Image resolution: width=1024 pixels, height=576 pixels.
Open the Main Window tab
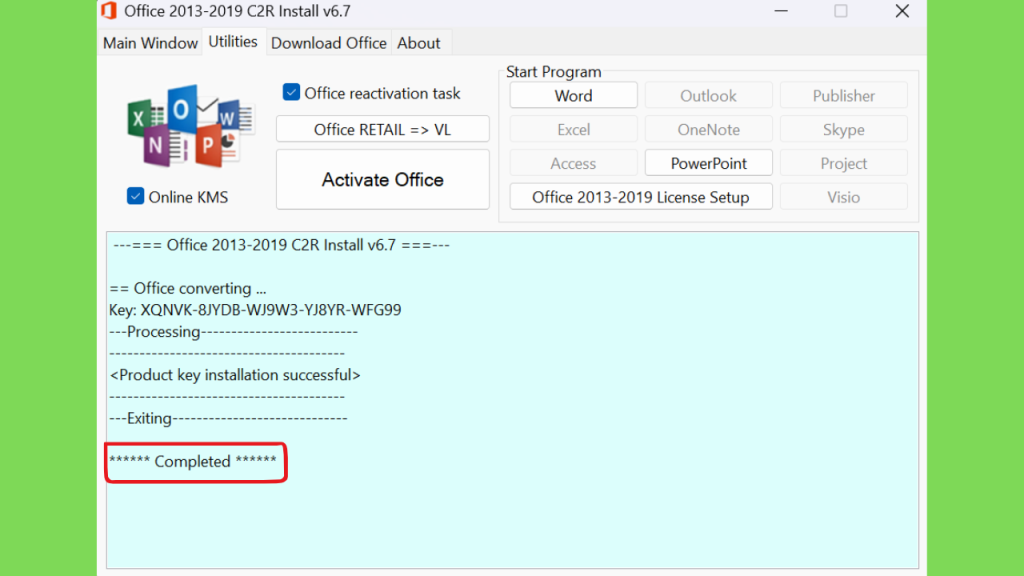point(150,43)
